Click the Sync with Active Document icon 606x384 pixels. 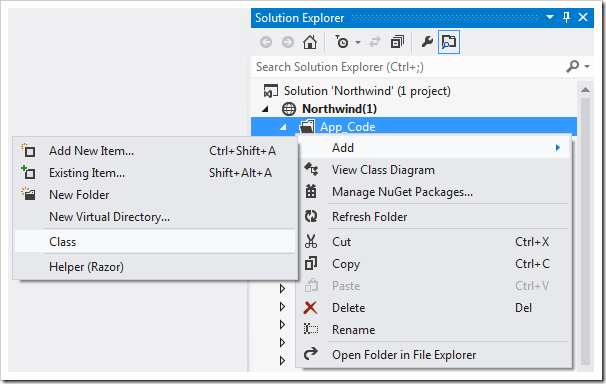[x=374, y=42]
